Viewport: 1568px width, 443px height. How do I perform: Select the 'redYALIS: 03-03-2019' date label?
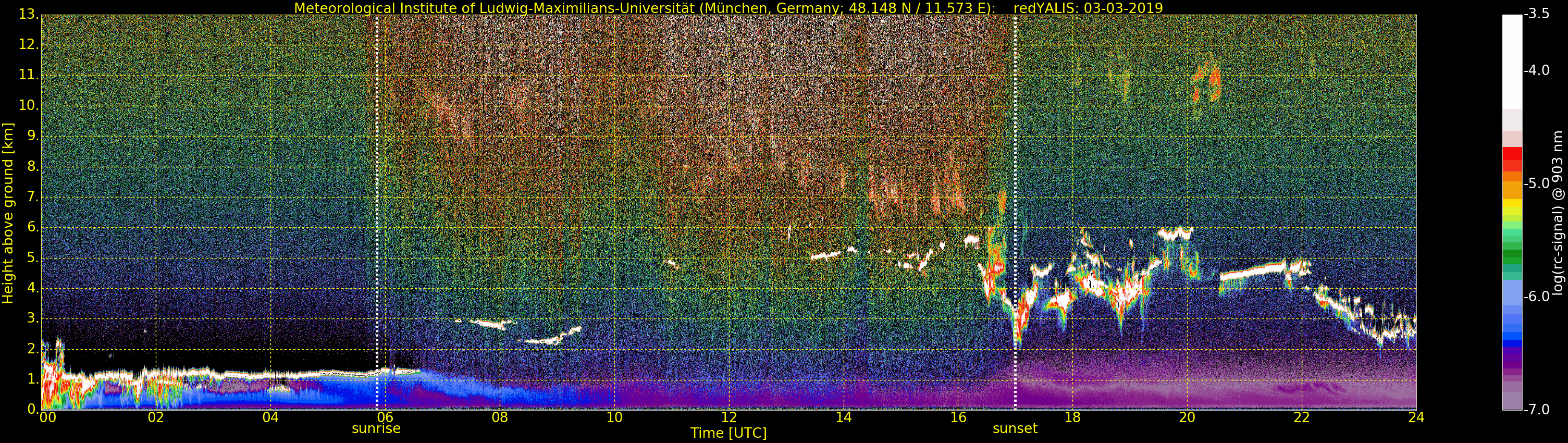[1089, 8]
